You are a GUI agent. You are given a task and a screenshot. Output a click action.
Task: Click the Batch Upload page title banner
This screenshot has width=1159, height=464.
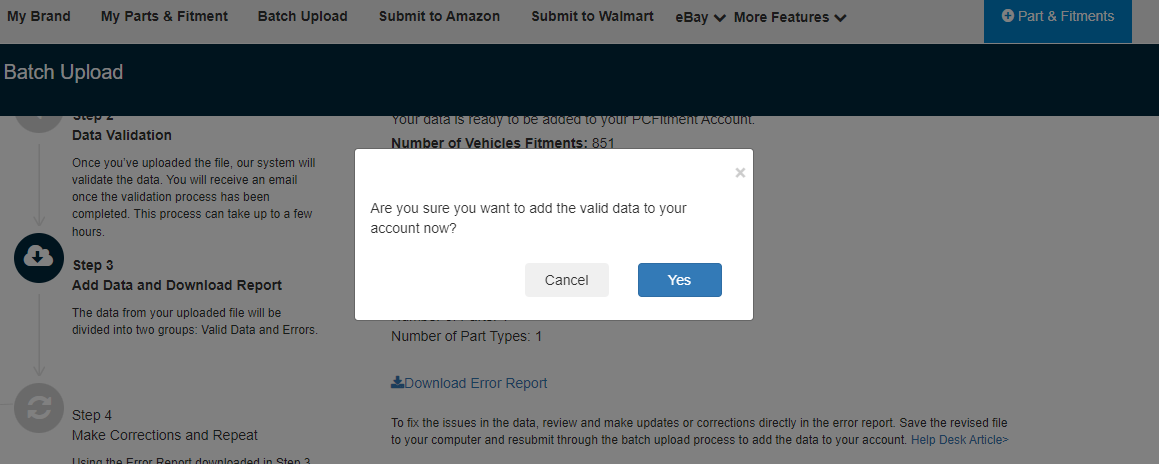pos(64,72)
